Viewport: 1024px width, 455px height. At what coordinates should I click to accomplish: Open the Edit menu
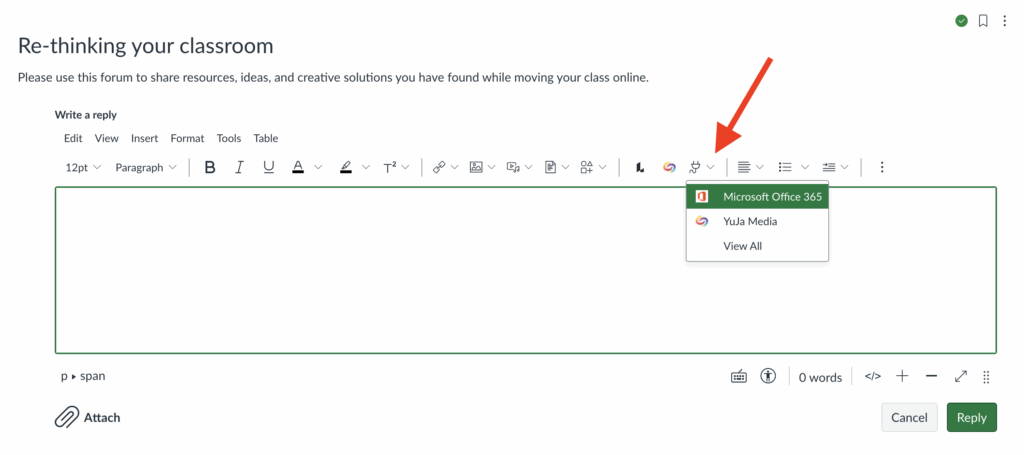click(x=73, y=138)
